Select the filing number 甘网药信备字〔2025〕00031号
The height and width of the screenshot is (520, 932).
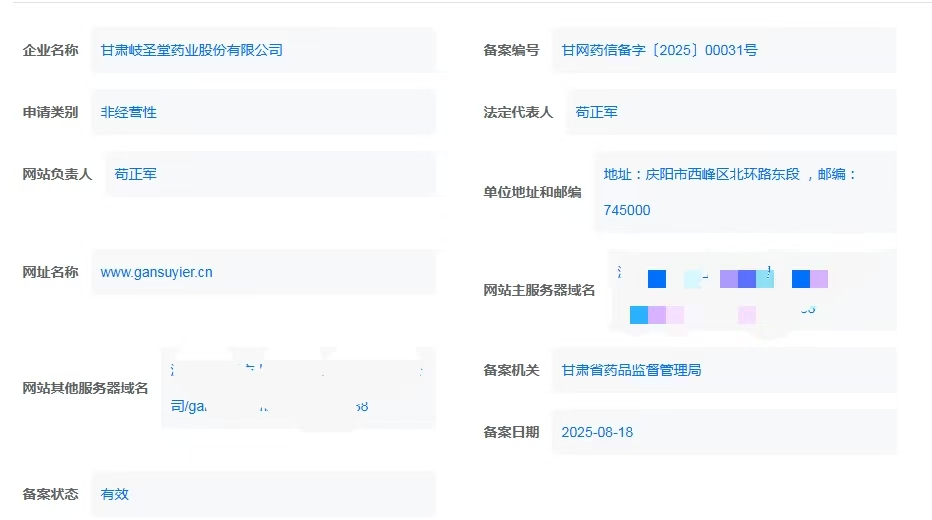(659, 51)
